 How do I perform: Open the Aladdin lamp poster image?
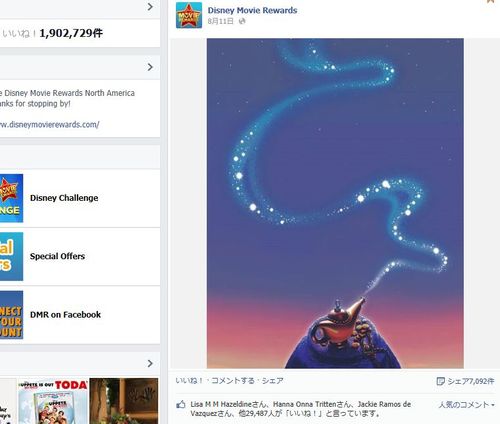point(335,203)
